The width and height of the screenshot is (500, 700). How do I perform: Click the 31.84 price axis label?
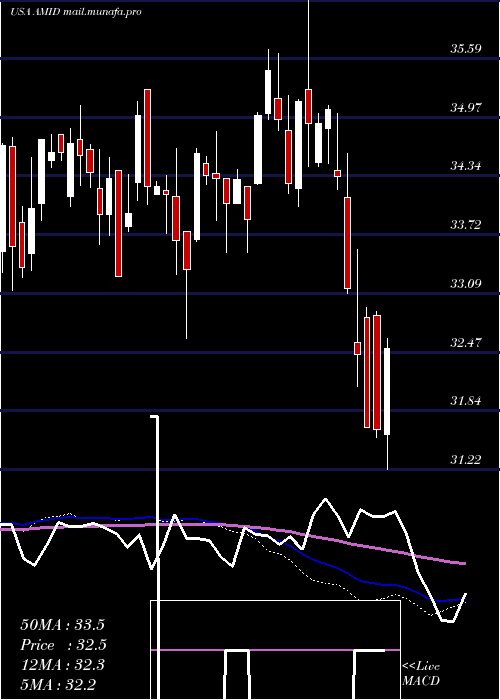pos(466,401)
